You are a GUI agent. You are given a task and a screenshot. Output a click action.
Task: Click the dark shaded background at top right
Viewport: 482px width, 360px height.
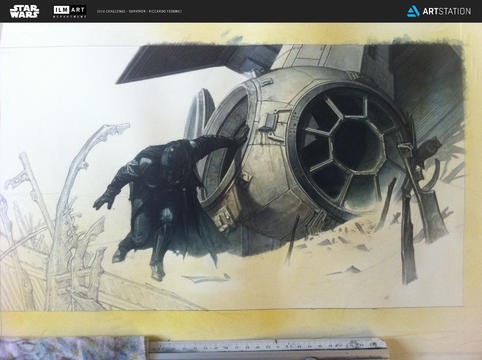(430, 77)
